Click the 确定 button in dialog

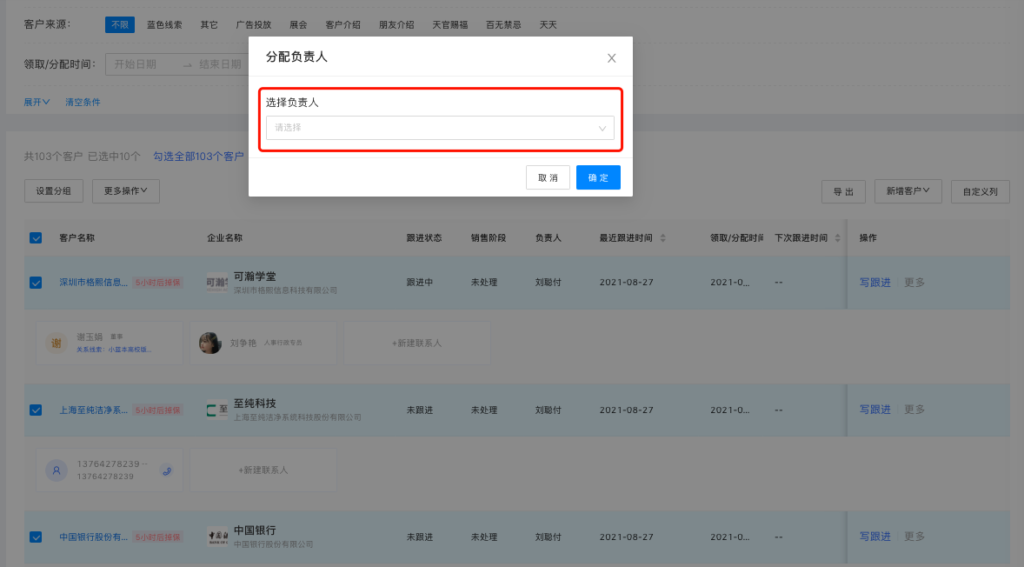[x=598, y=177]
